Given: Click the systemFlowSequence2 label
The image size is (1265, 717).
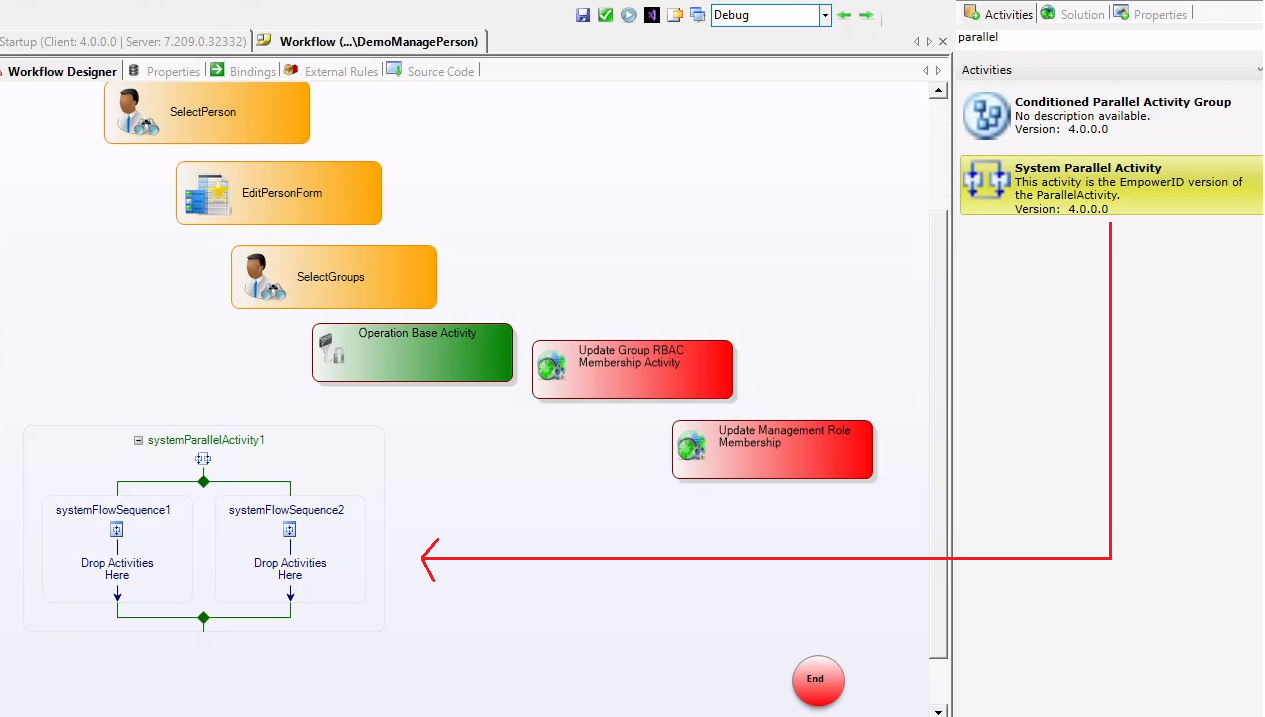Looking at the screenshot, I should coord(286,510).
